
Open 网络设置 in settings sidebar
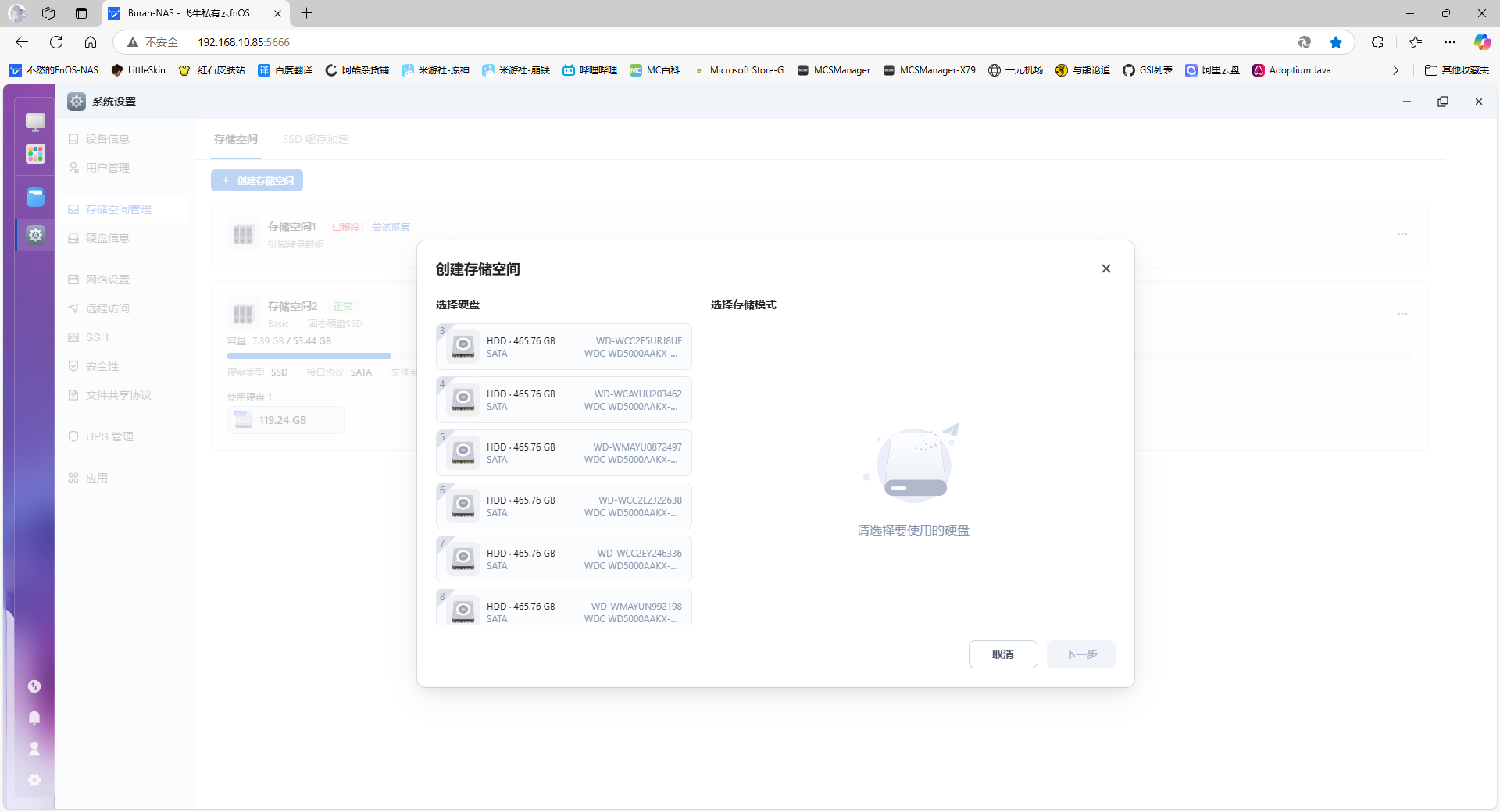click(125, 280)
